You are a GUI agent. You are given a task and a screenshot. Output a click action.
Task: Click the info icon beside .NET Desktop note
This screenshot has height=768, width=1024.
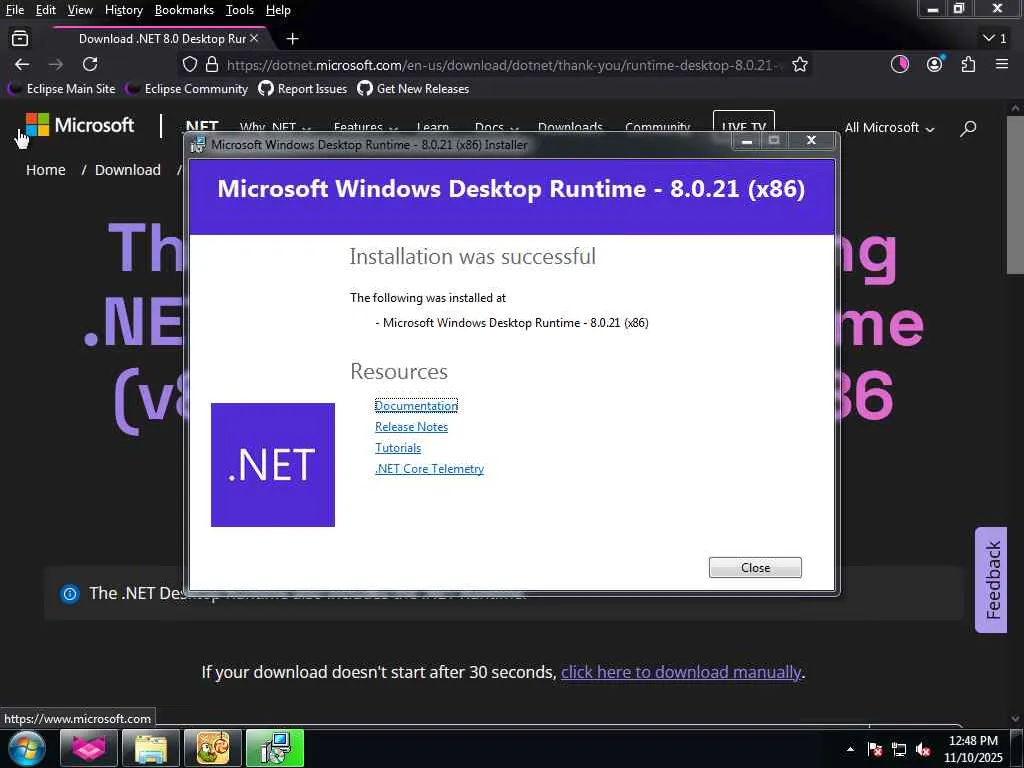[69, 594]
